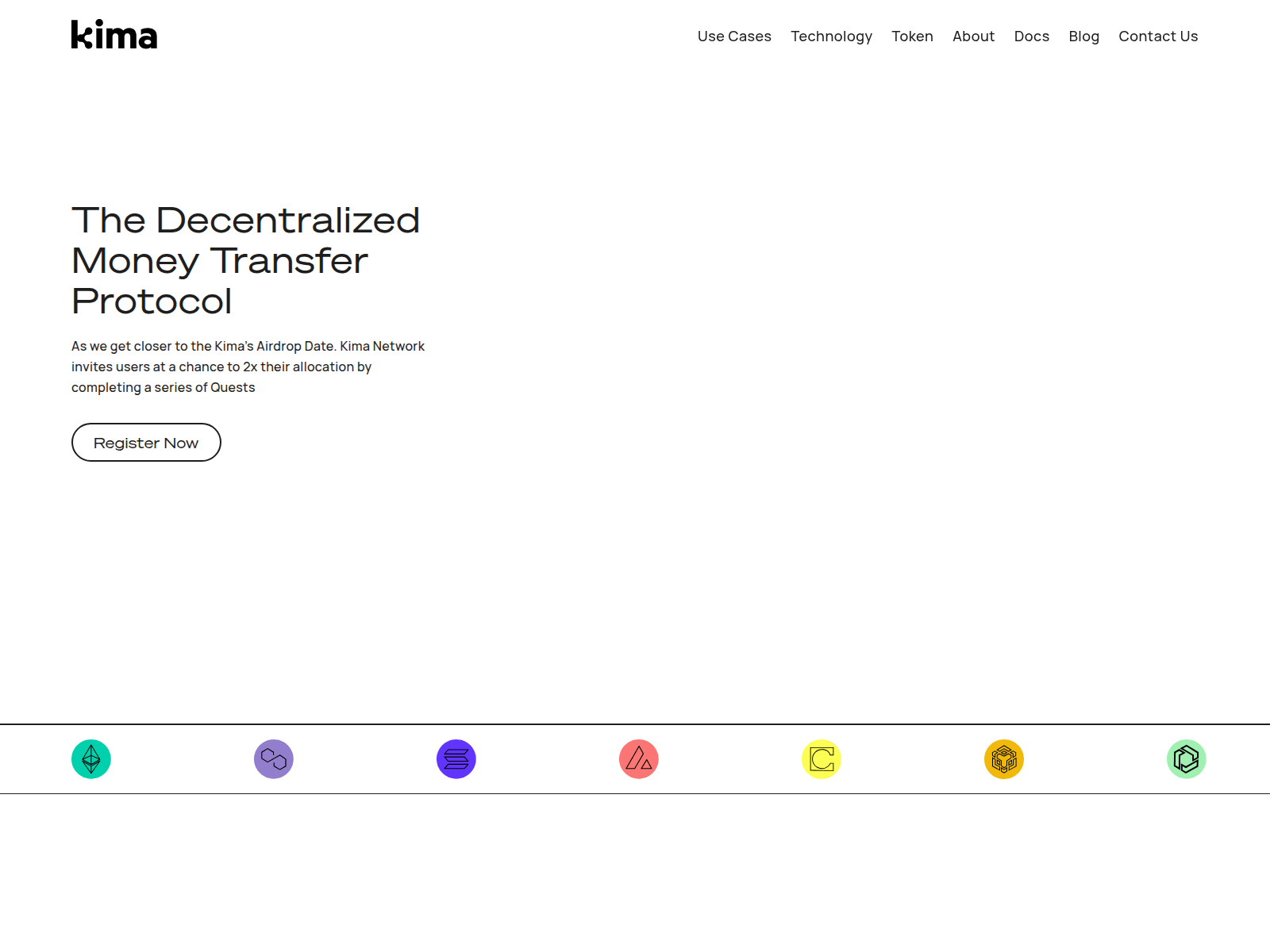Open the Technology menu item
This screenshot has width=1270, height=952.
(x=831, y=36)
